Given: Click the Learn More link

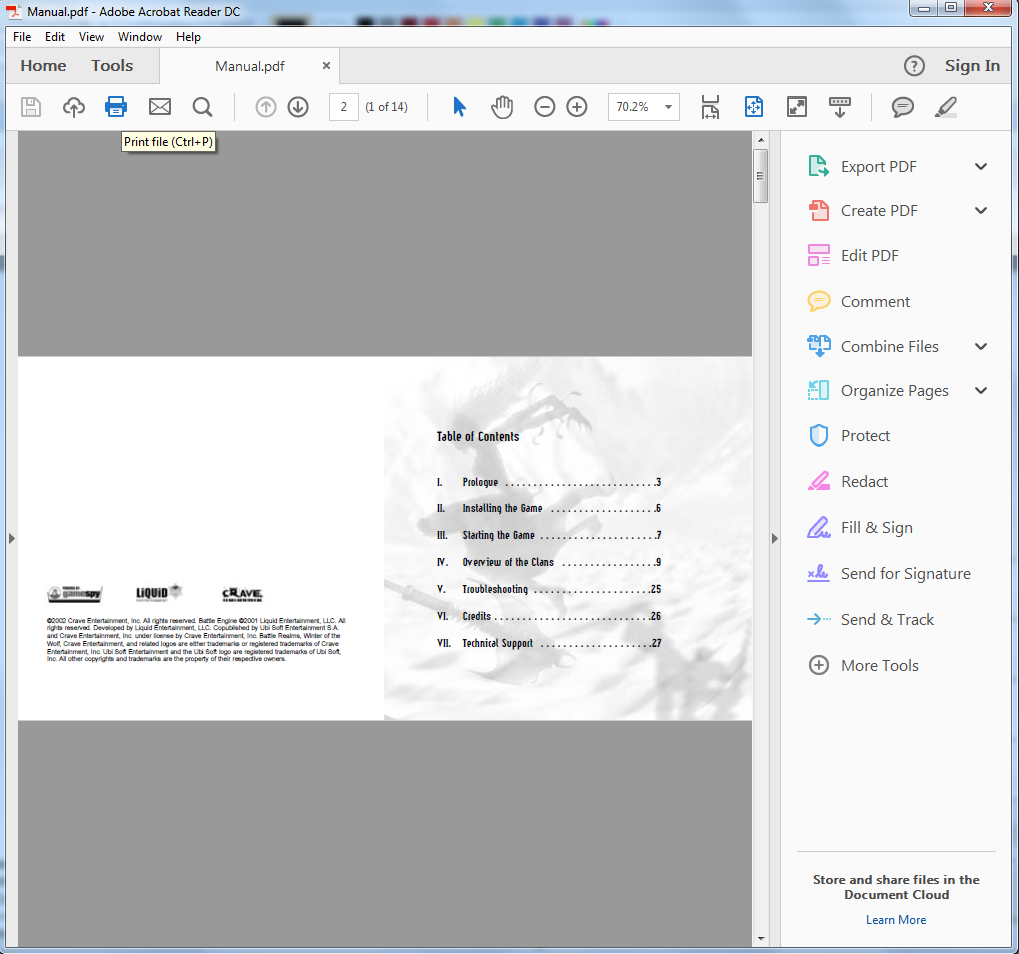Looking at the screenshot, I should 896,920.
